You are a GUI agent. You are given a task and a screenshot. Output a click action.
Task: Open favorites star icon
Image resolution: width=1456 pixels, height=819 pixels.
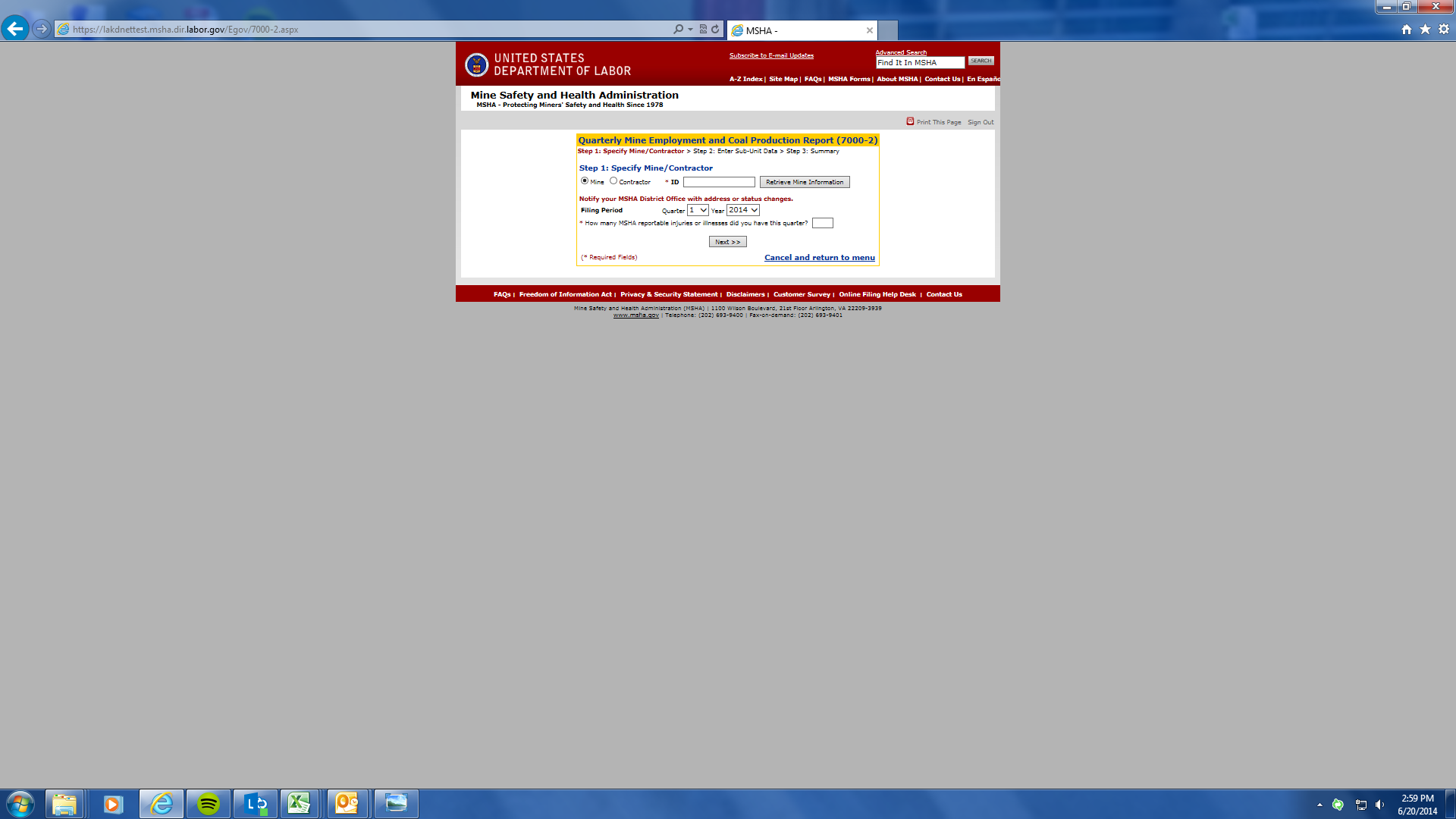1425,29
